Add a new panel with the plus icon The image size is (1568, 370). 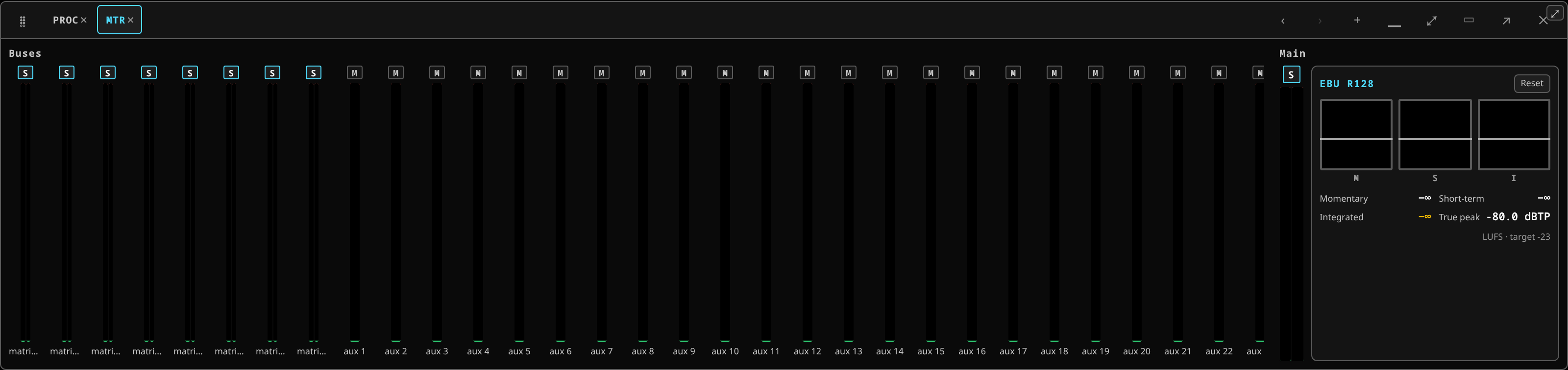point(1357,21)
